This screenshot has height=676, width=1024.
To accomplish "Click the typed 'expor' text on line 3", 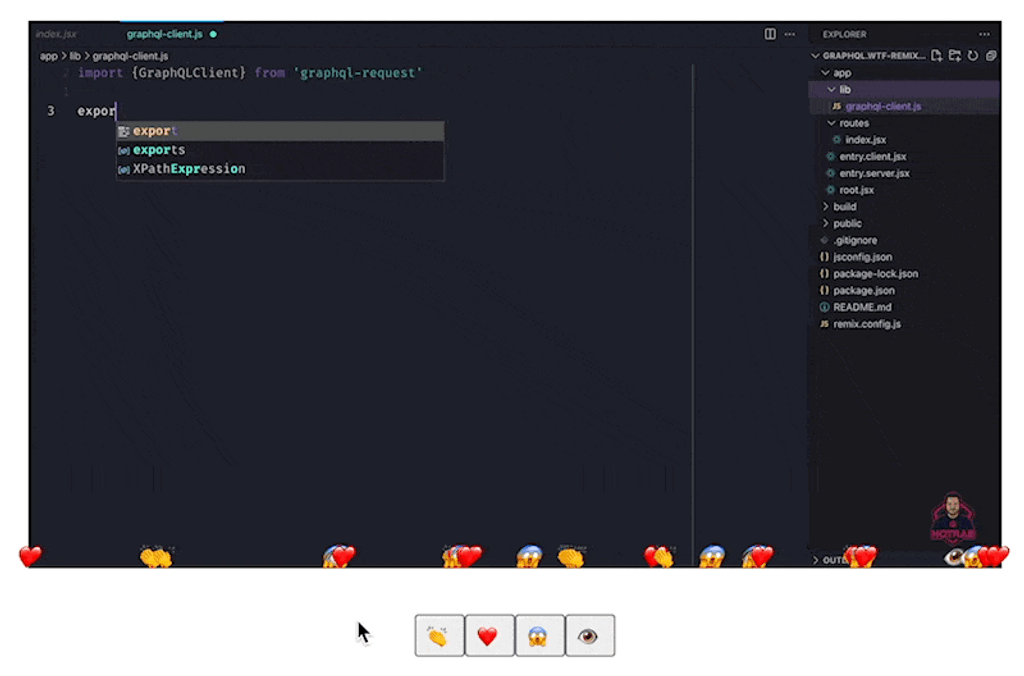I will point(96,111).
